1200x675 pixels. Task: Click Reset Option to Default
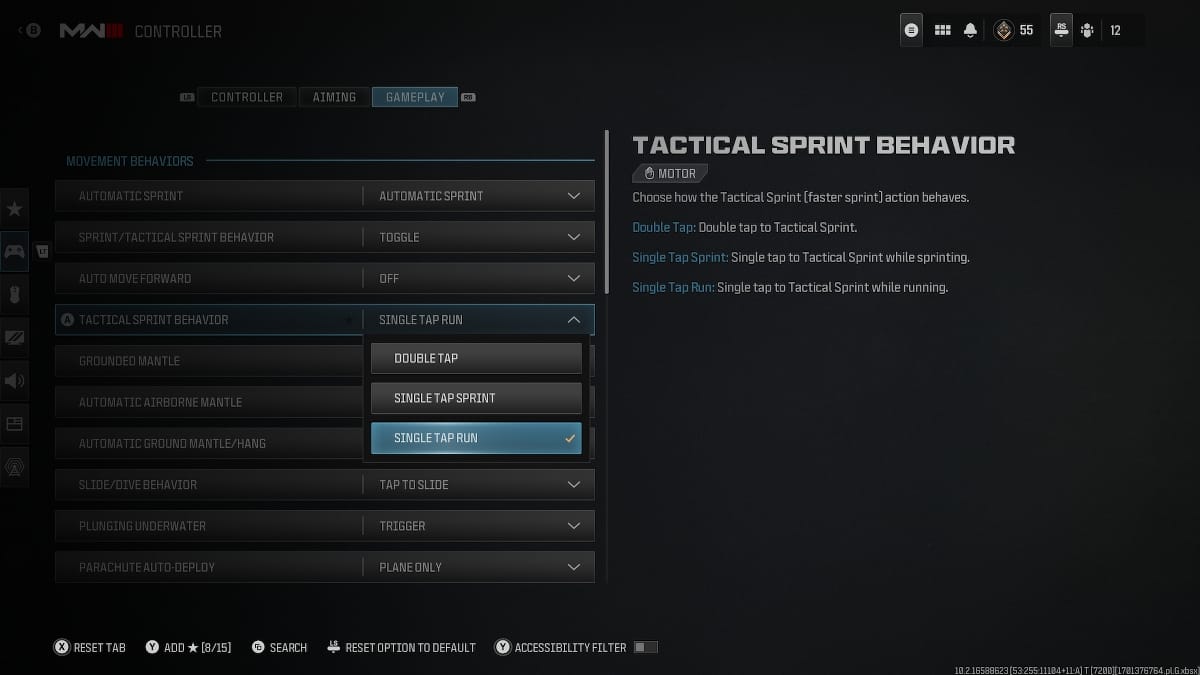click(x=401, y=647)
